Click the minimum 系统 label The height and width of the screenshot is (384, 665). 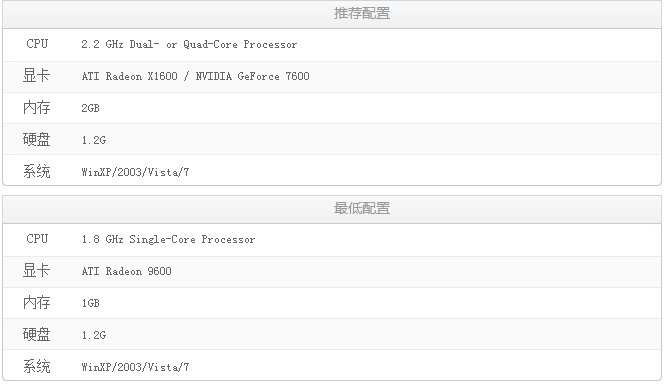[x=36, y=366]
